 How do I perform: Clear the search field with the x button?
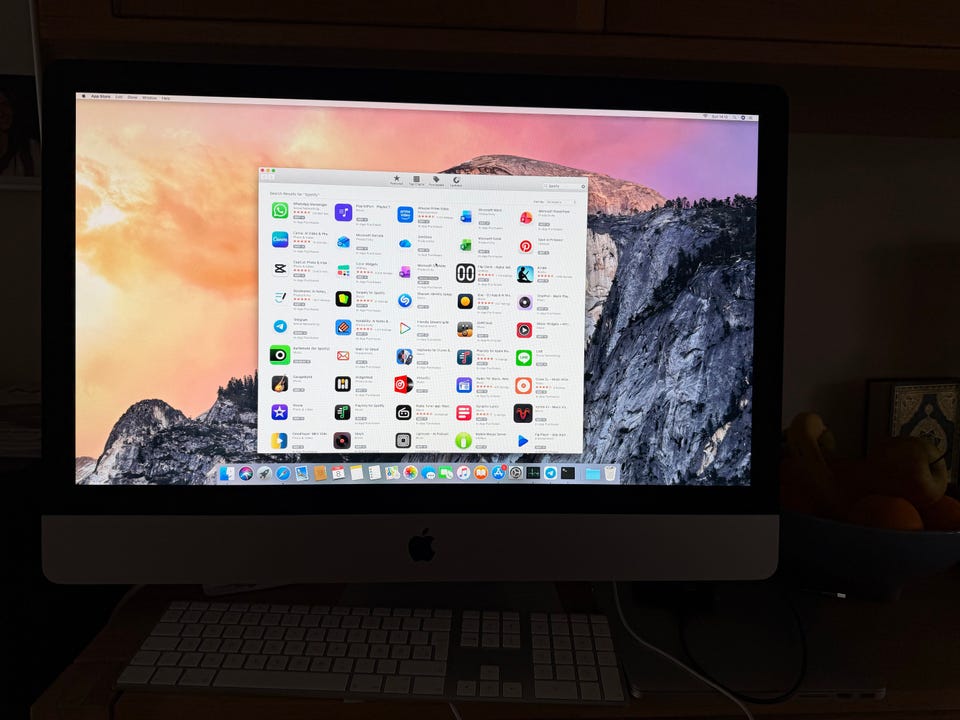click(x=583, y=187)
